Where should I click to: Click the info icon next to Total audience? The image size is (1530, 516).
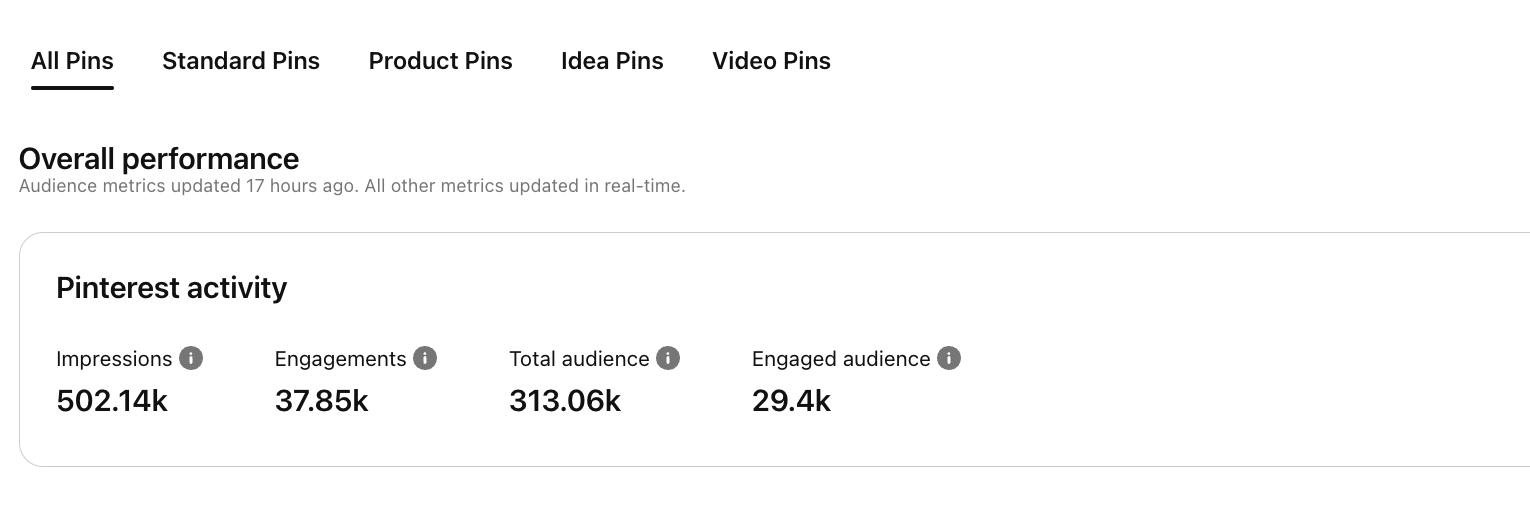668,358
